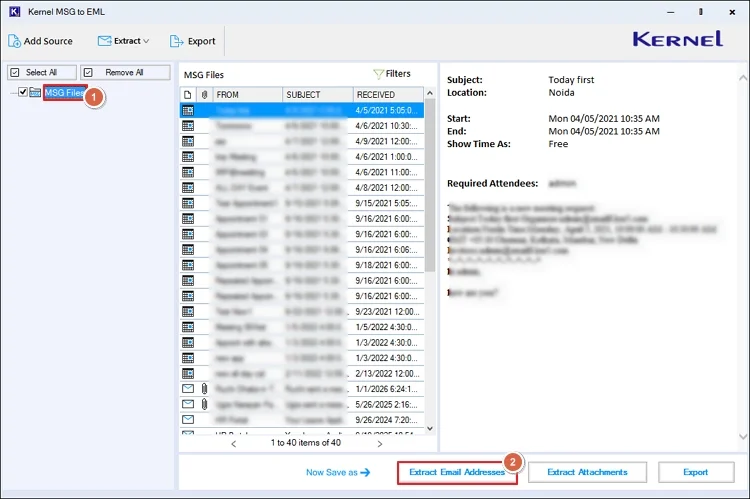Select the row received 9/15/2021 5:05

click(x=302, y=203)
